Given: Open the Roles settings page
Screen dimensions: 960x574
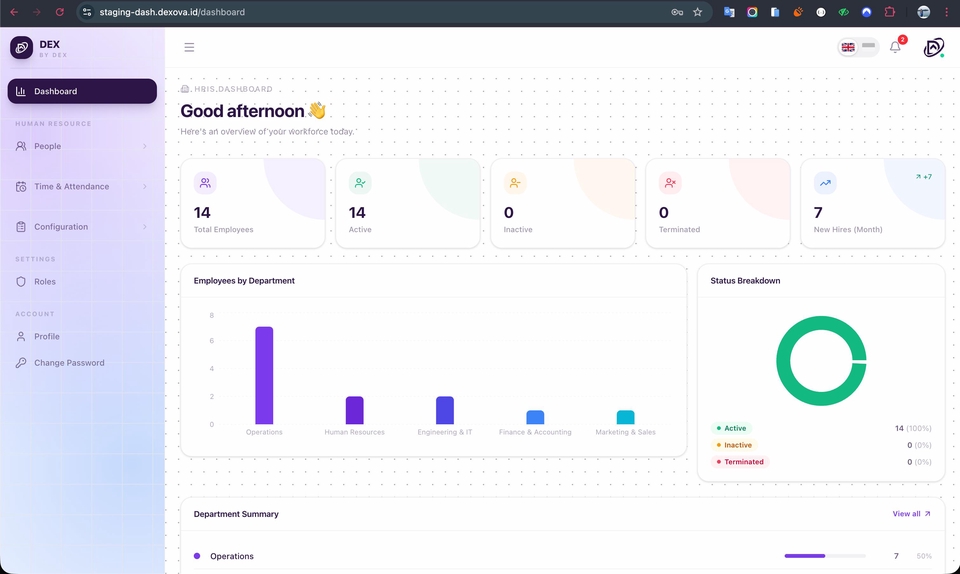Looking at the screenshot, I should pyautogui.click(x=82, y=281).
